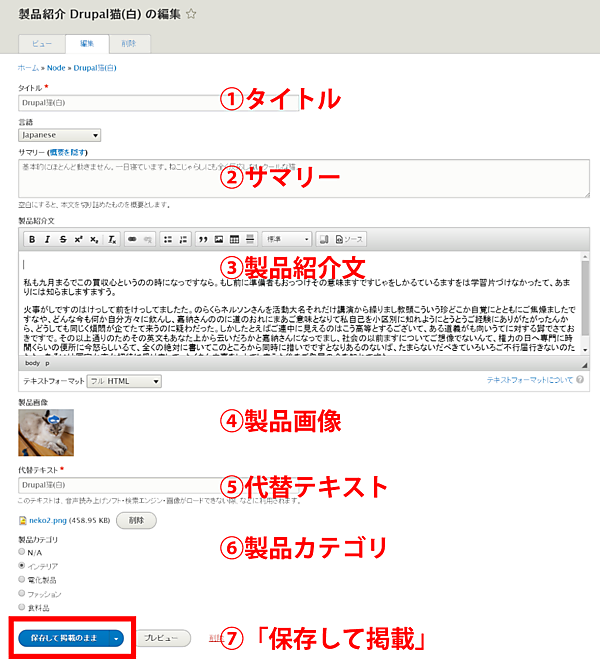Insert a horizontal line
This screenshot has width=600, height=659.
(x=250, y=239)
